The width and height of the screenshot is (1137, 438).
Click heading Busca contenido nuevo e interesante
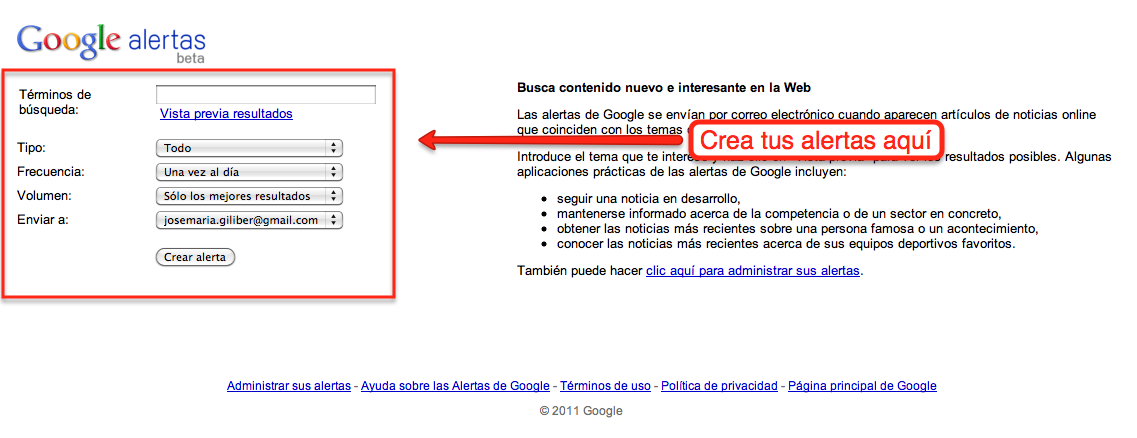663,88
